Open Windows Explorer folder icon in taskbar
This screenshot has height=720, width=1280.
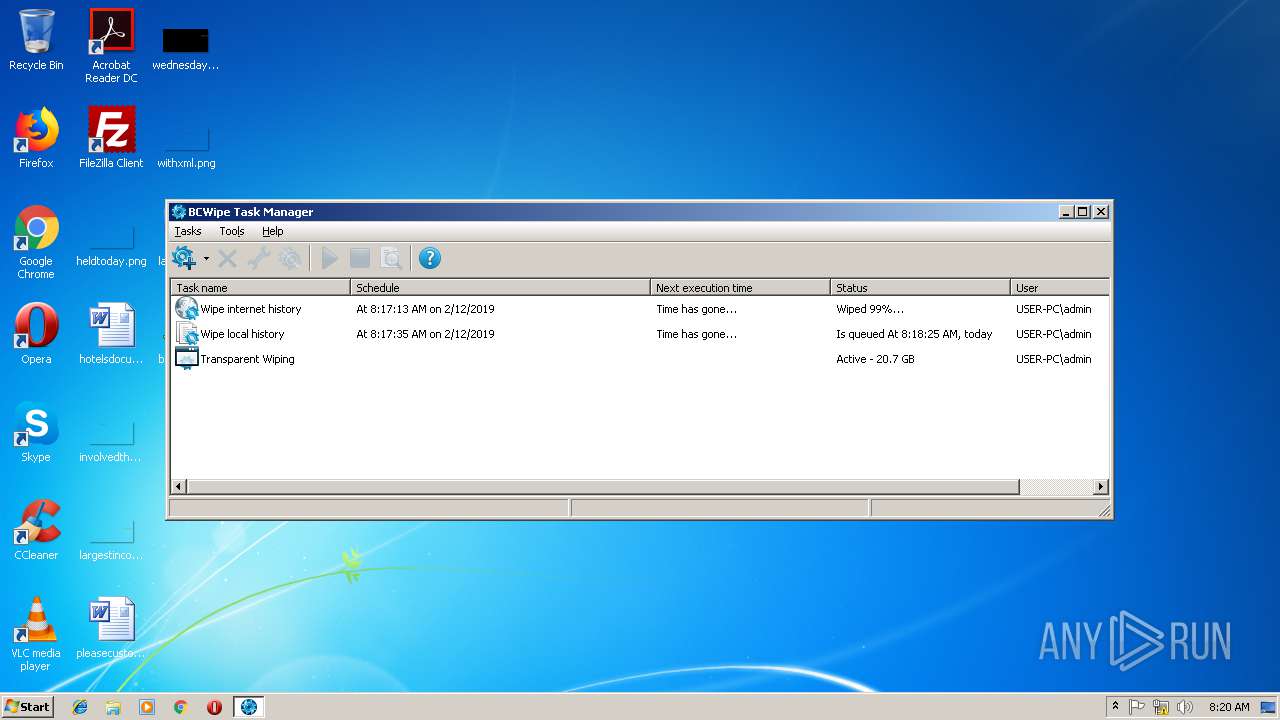pyautogui.click(x=113, y=707)
